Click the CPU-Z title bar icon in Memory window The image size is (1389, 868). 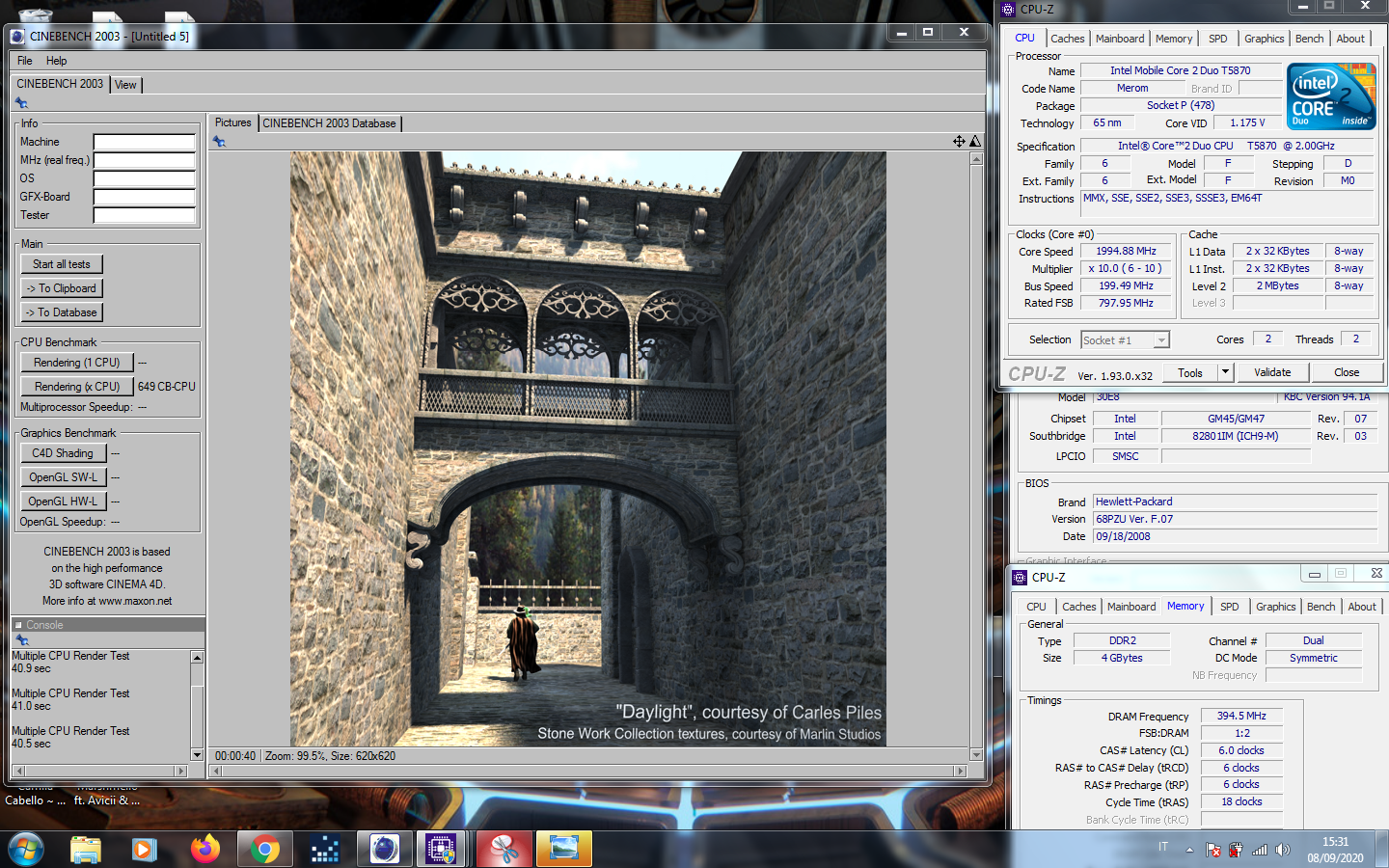(1020, 577)
